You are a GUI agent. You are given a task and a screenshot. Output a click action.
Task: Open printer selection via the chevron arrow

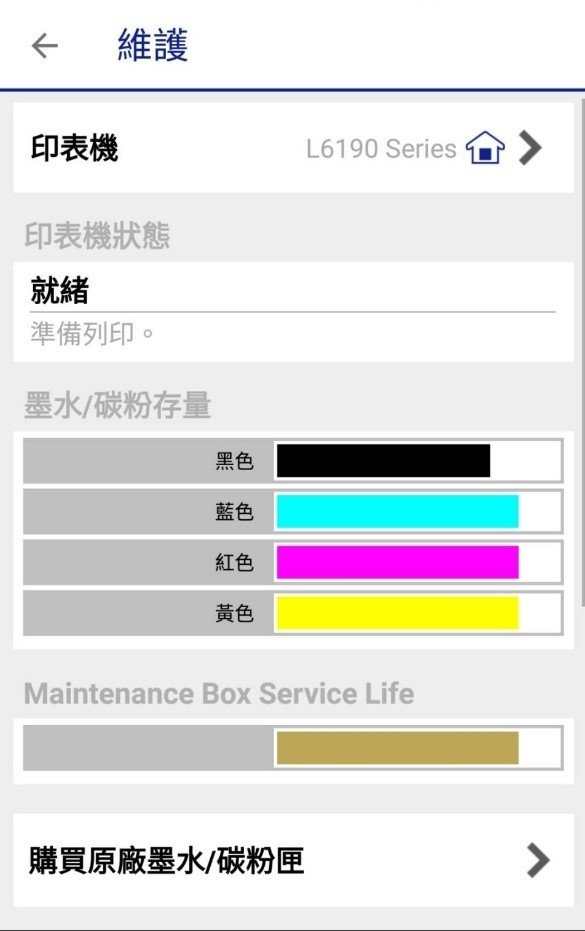[x=530, y=147]
